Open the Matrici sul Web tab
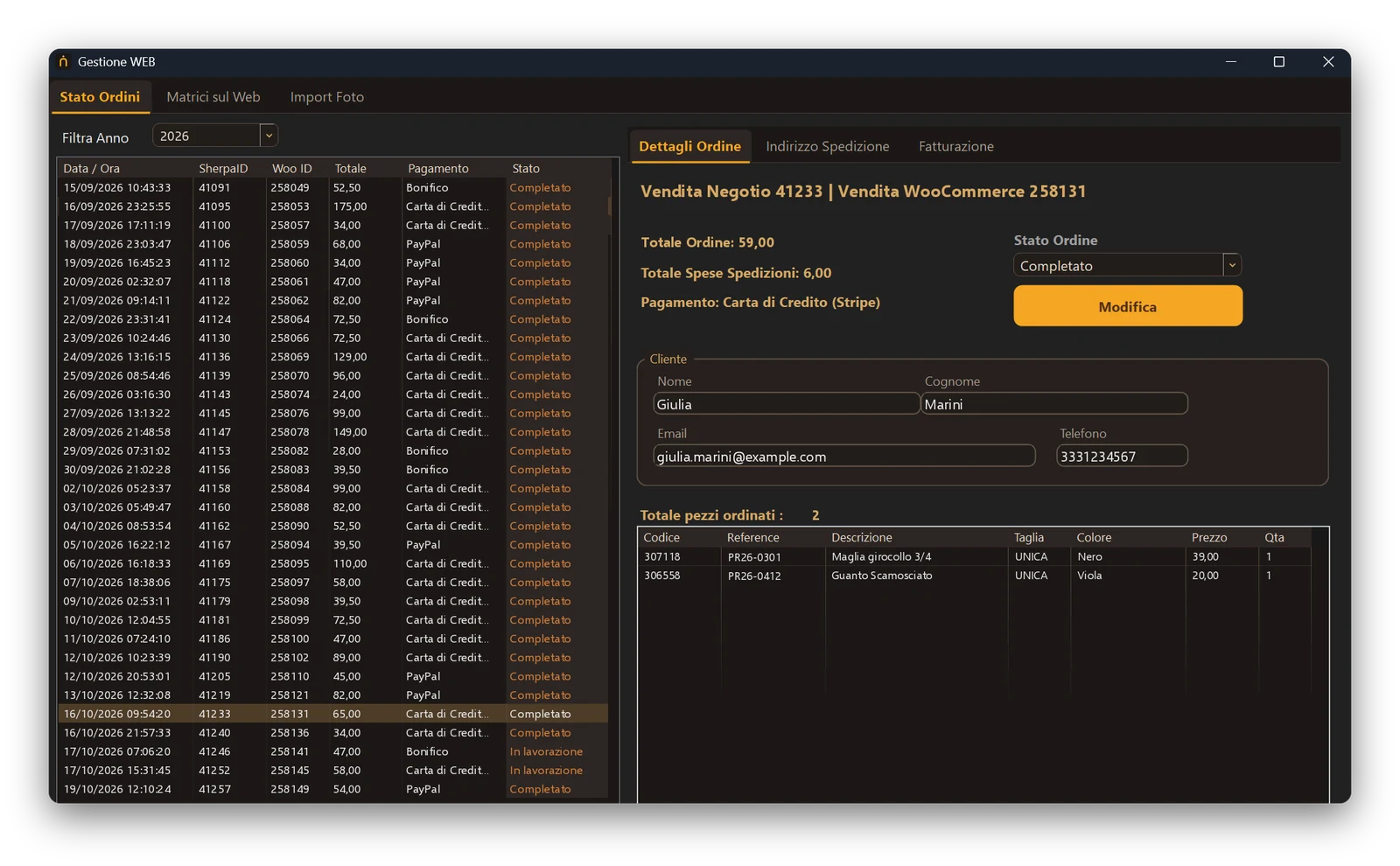Screen dimensions: 1400x866 coord(213,97)
